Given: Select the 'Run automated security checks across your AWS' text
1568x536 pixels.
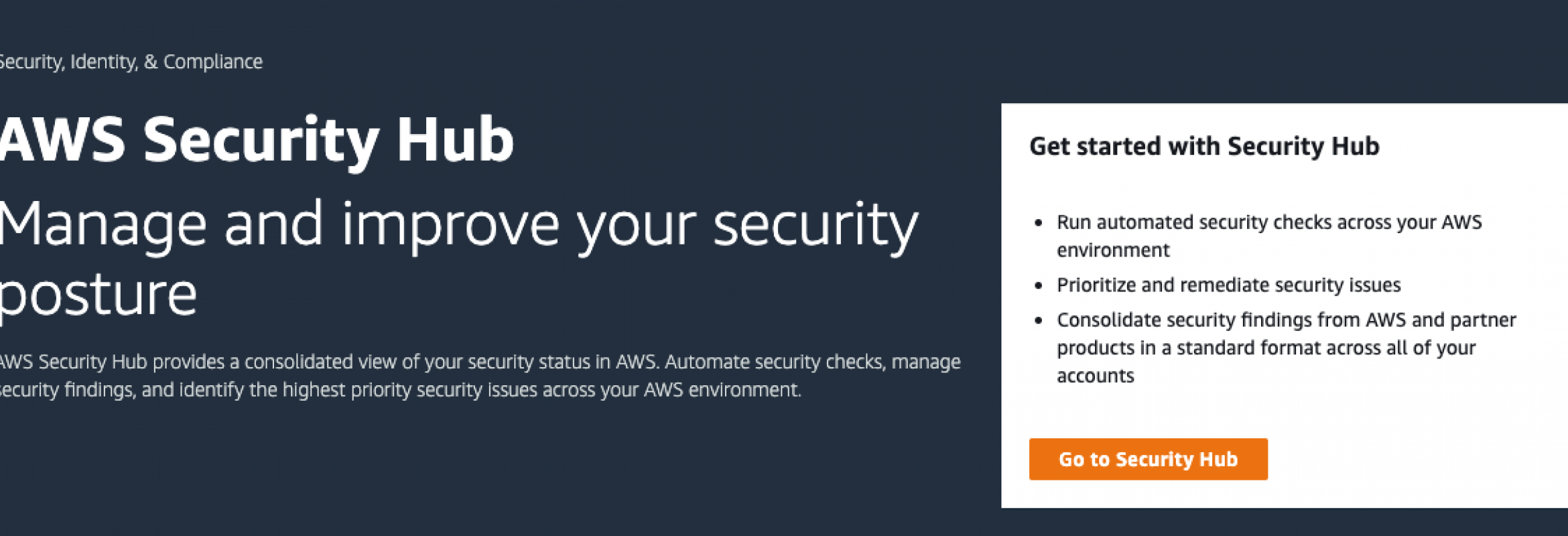Looking at the screenshot, I should click(x=1269, y=222).
